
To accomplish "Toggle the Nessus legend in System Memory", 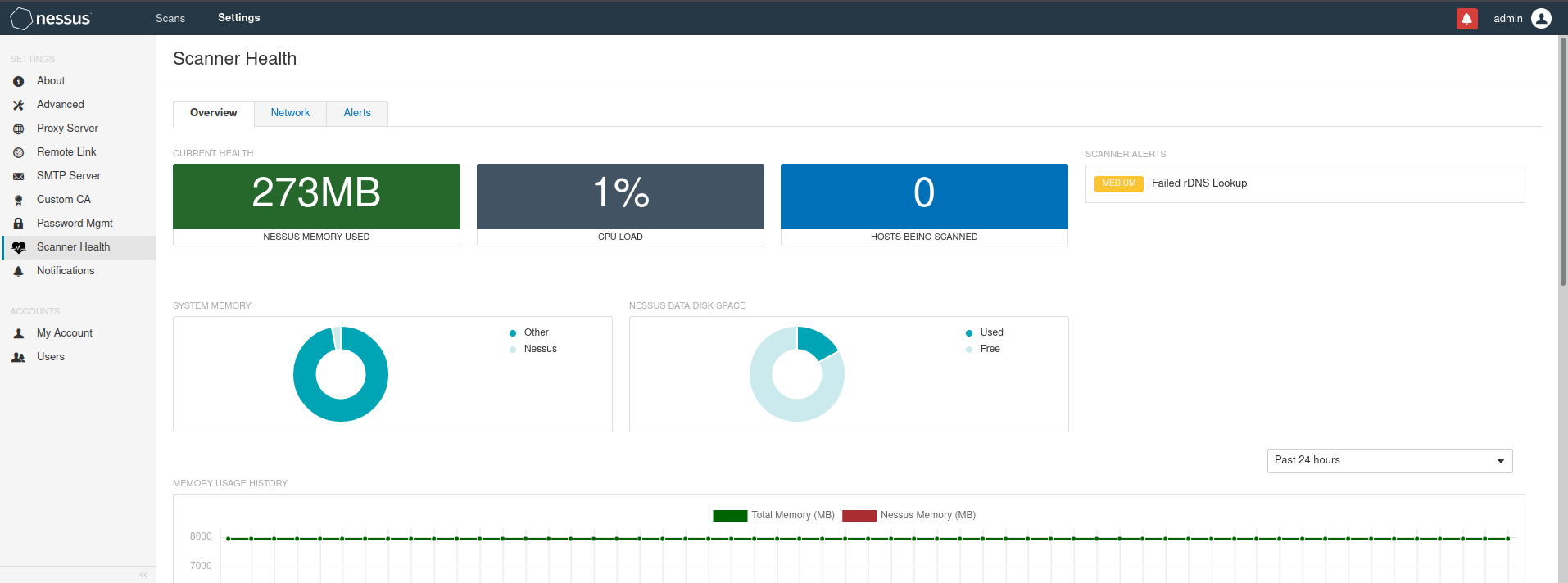I will (x=533, y=349).
